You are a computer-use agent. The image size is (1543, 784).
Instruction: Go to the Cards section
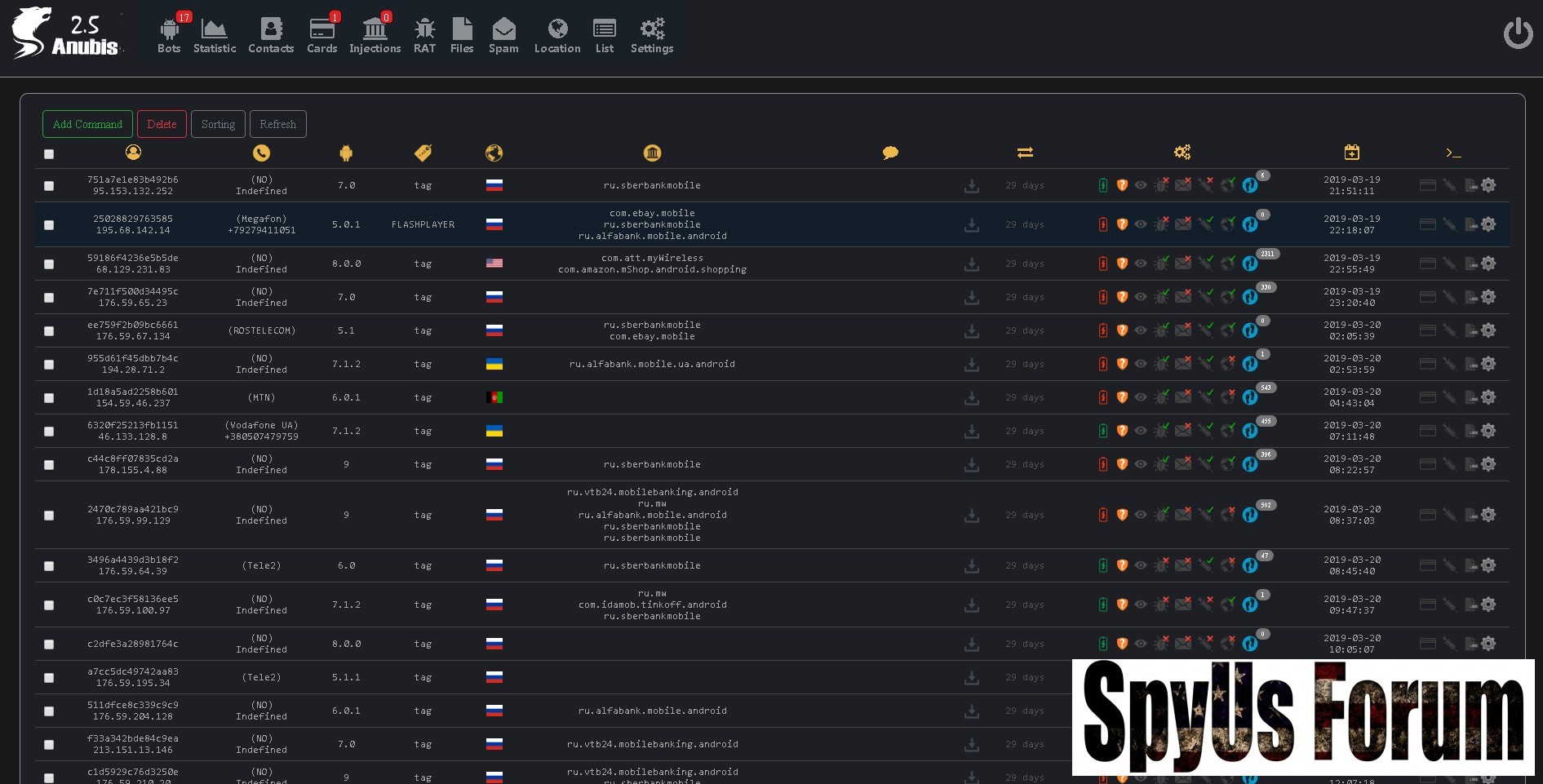[x=321, y=36]
